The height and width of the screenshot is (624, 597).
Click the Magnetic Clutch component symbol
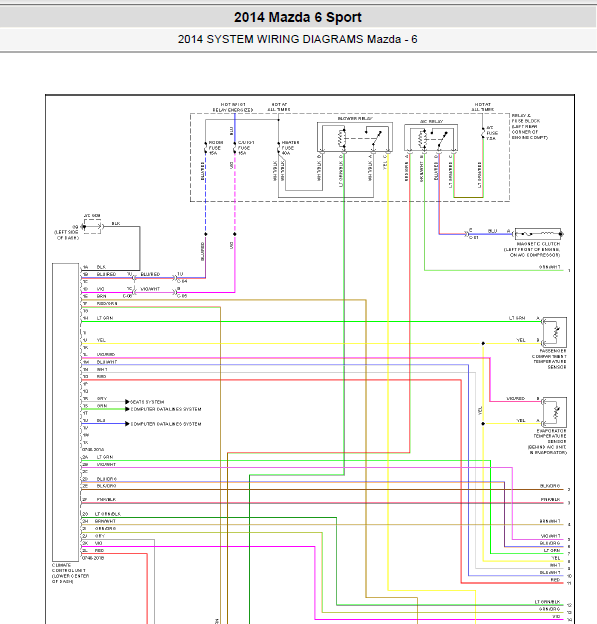click(x=539, y=234)
